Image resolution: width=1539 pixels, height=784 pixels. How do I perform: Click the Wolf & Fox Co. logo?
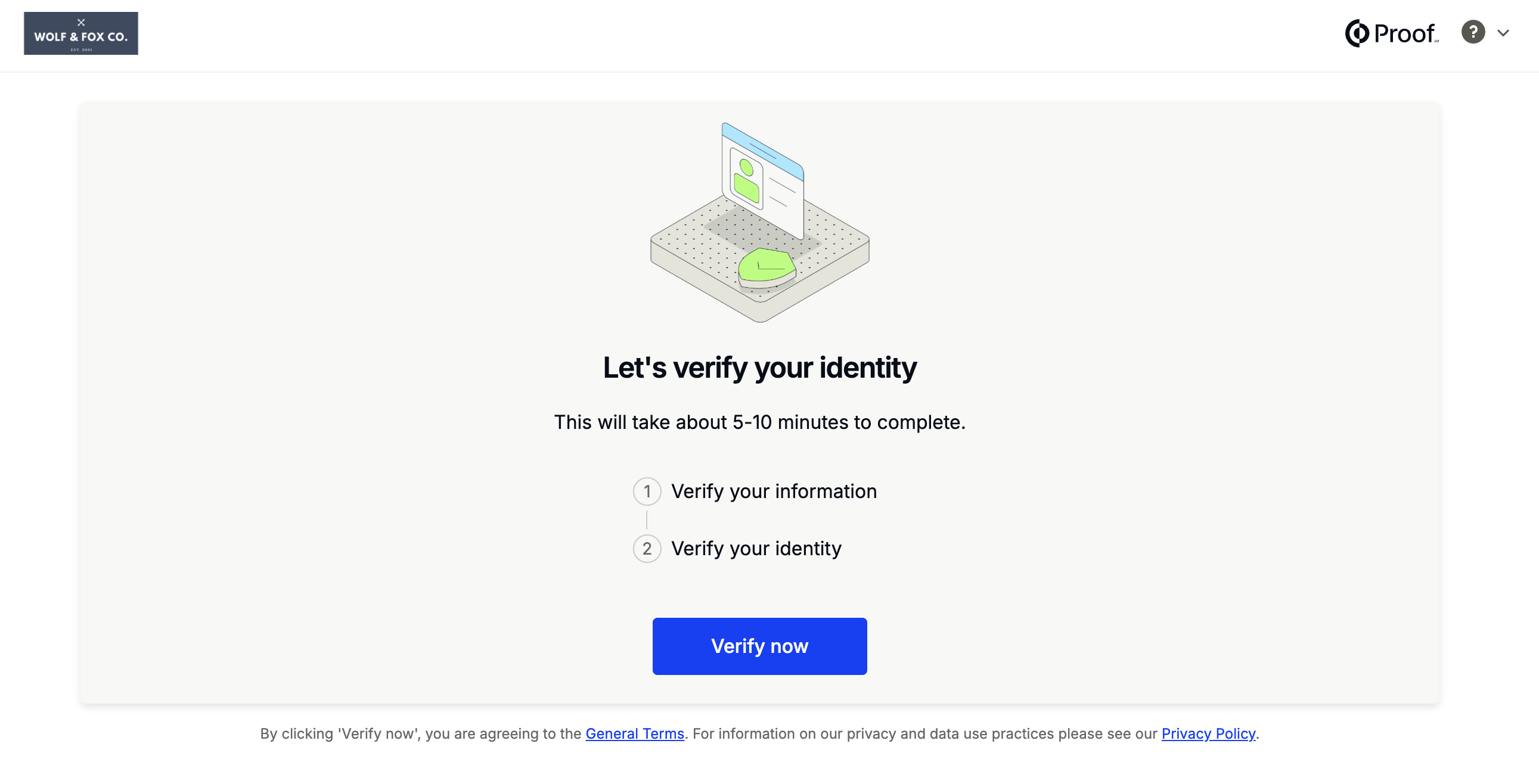tap(80, 33)
